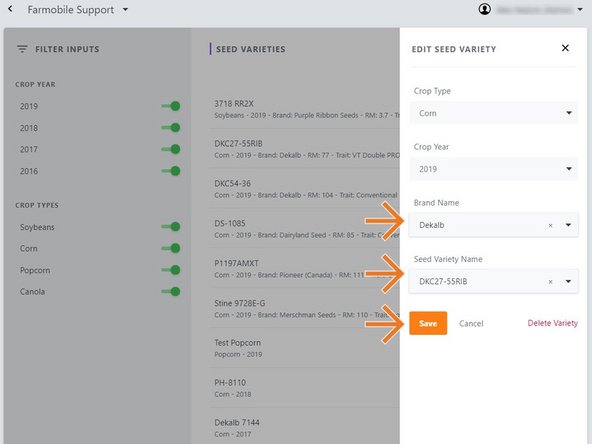Expand the account menu caret
592x444 pixels.
click(x=580, y=9)
